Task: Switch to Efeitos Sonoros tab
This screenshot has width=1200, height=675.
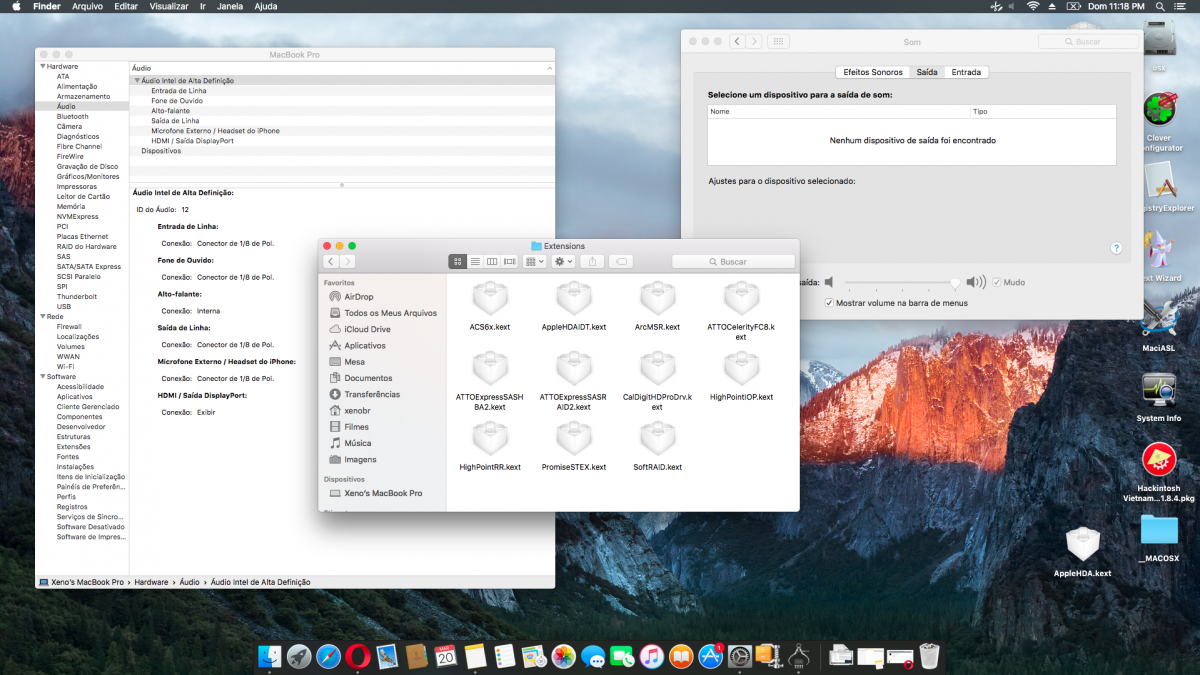Action: [x=872, y=72]
